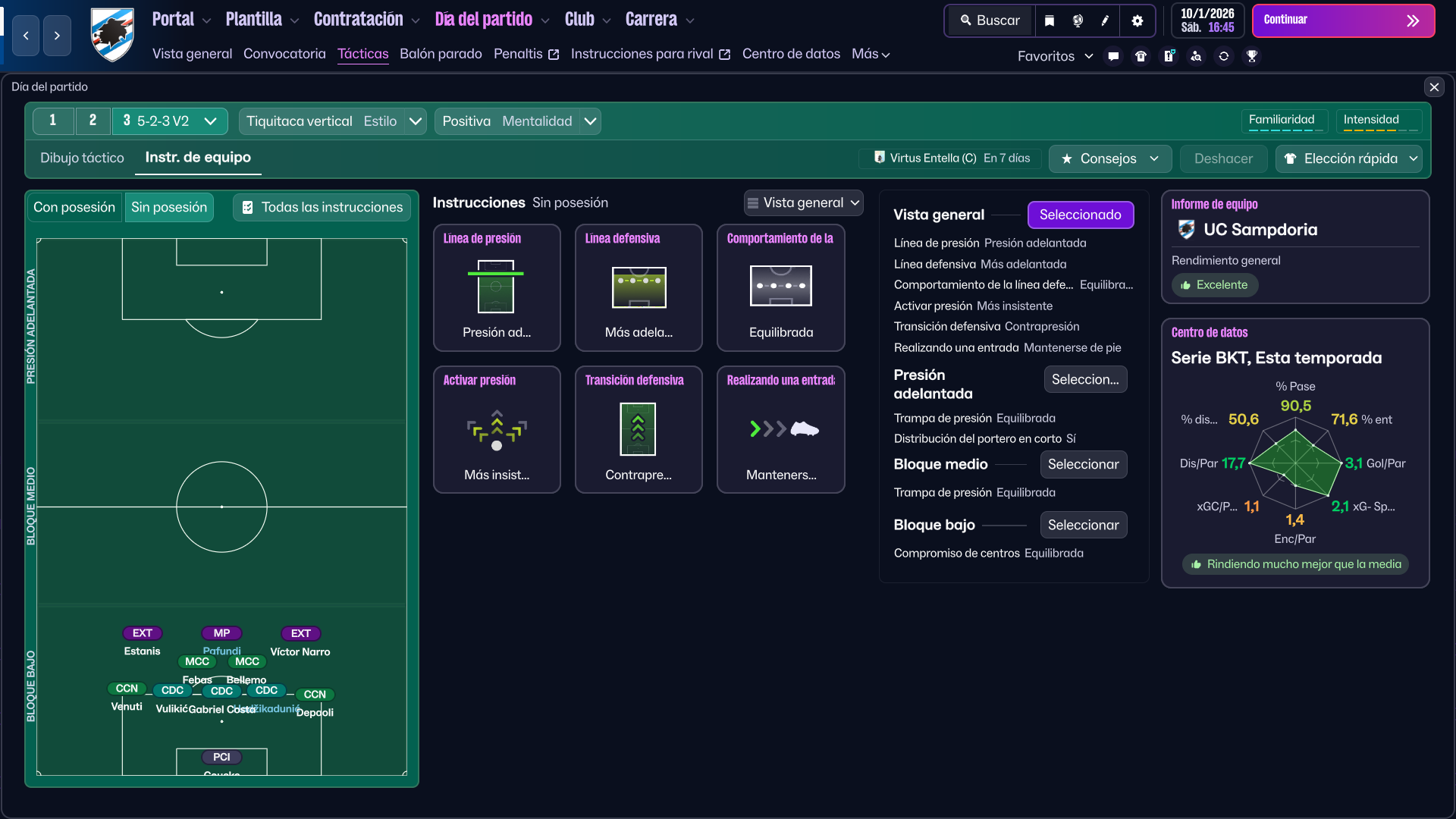Click the Sampdoria club badge
This screenshot has width=1456, height=819.
(112, 34)
